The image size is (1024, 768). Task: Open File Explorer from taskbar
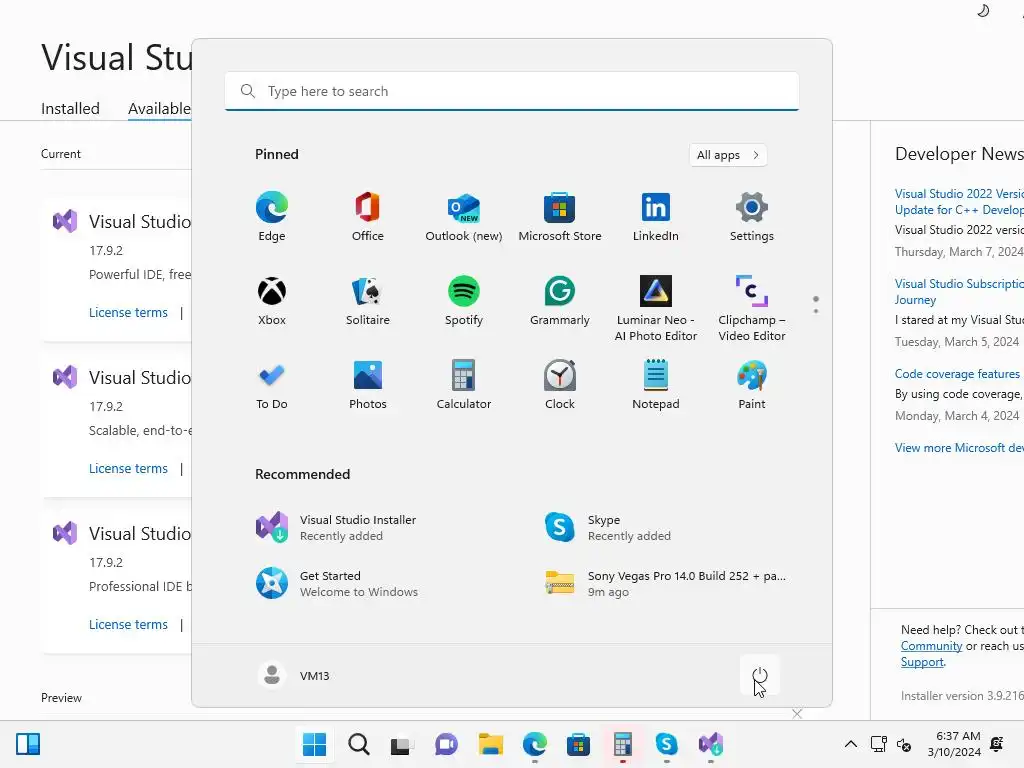[490, 744]
